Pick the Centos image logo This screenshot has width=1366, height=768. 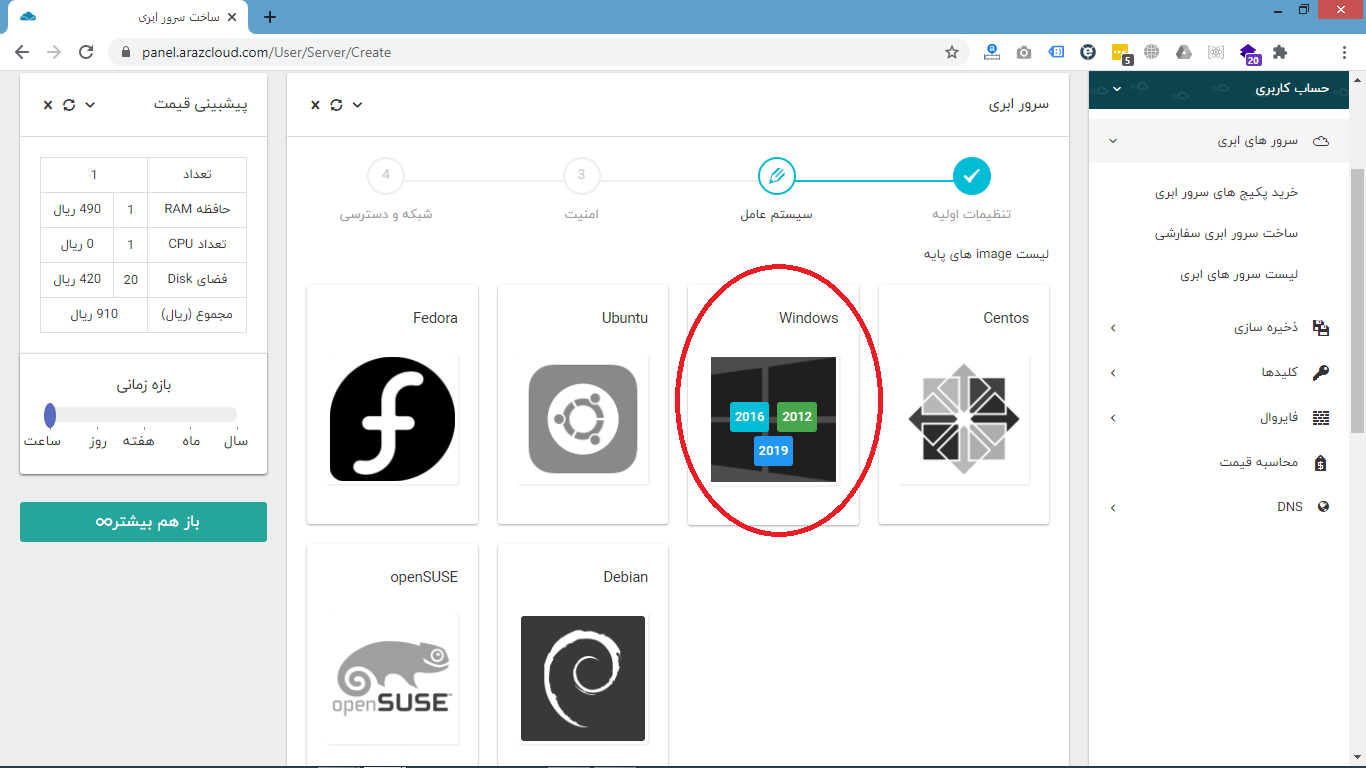click(964, 419)
